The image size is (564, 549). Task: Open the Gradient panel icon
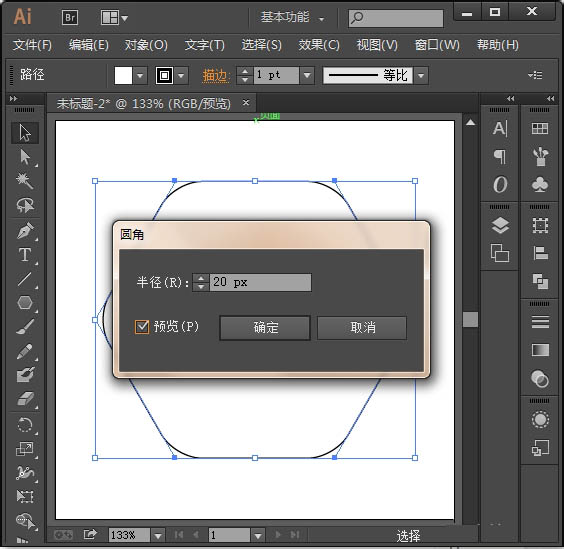point(540,350)
